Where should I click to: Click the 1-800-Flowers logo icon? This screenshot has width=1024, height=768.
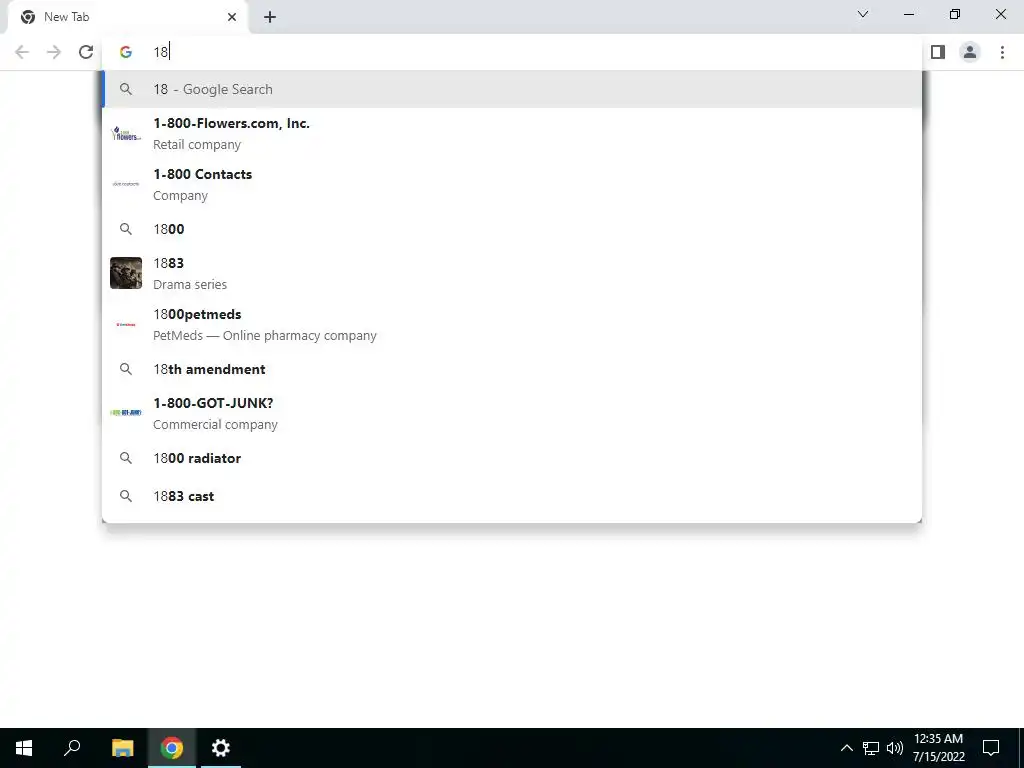click(126, 134)
